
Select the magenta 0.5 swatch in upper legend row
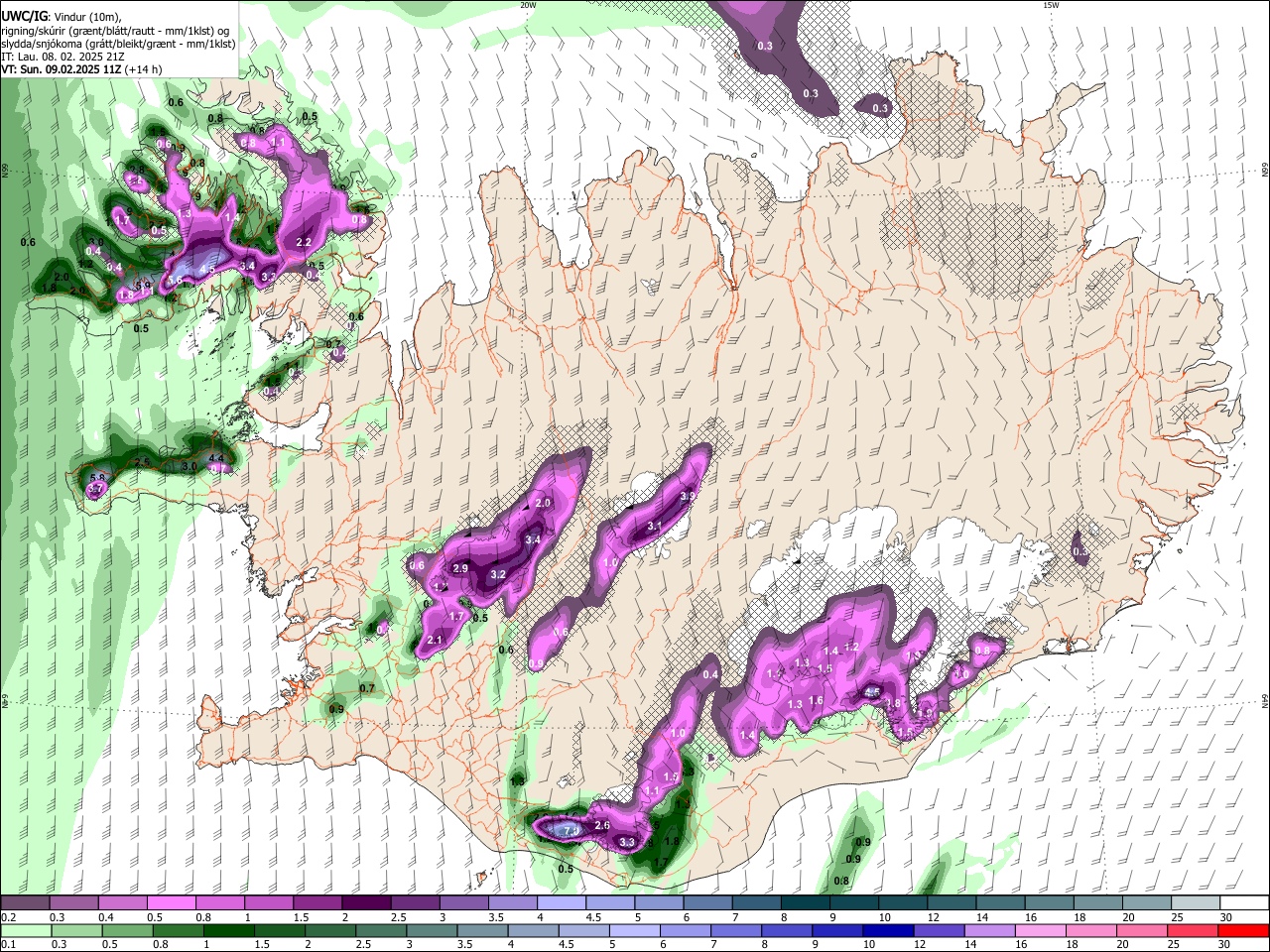pos(171,903)
